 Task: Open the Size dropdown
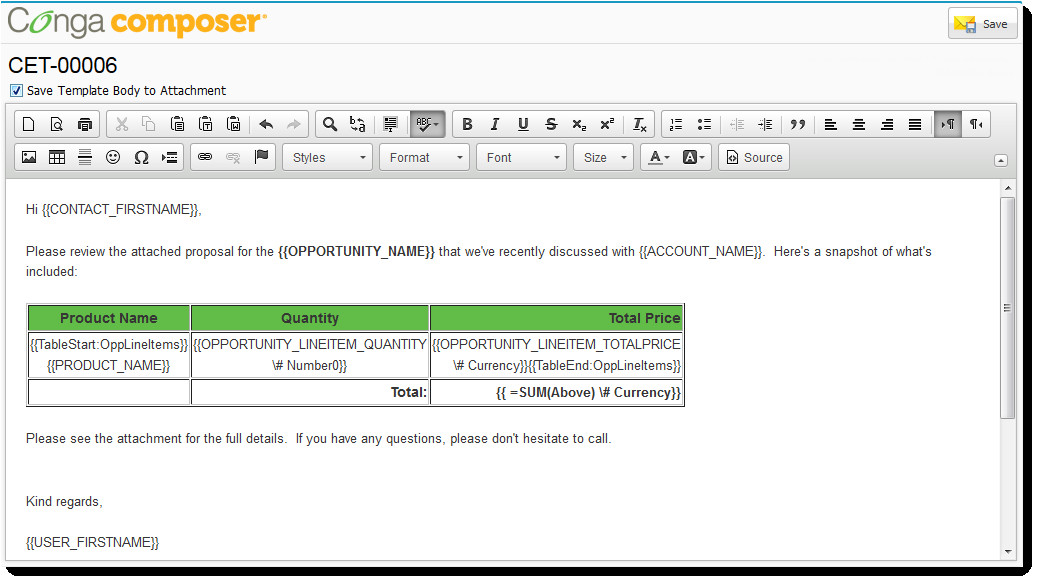(x=603, y=158)
